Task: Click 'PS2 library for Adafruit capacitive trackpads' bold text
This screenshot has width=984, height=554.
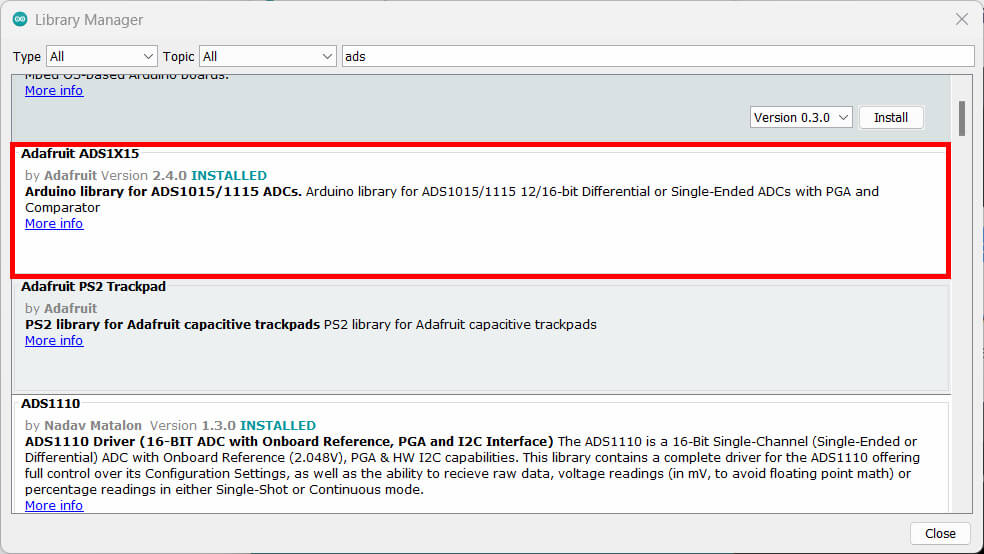Action: coord(173,324)
